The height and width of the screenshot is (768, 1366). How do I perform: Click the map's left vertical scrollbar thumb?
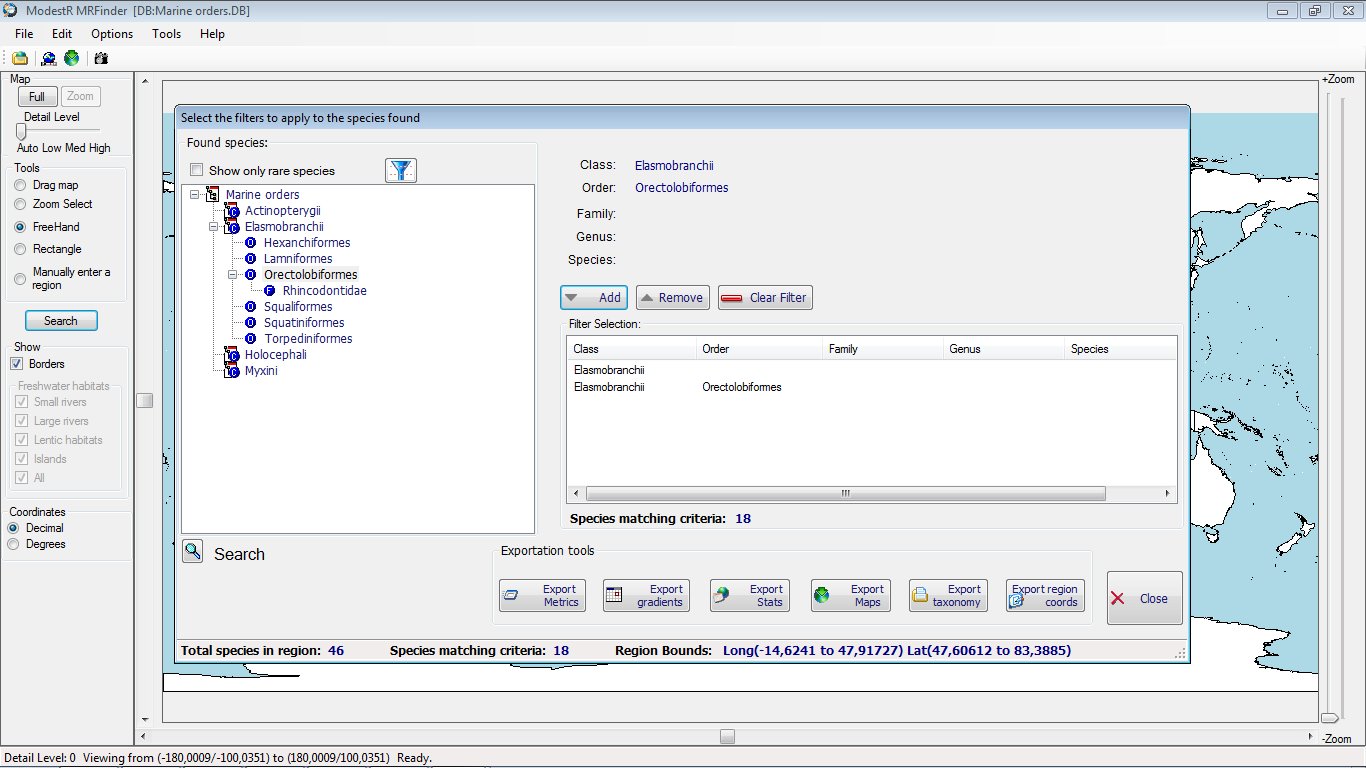click(145, 400)
